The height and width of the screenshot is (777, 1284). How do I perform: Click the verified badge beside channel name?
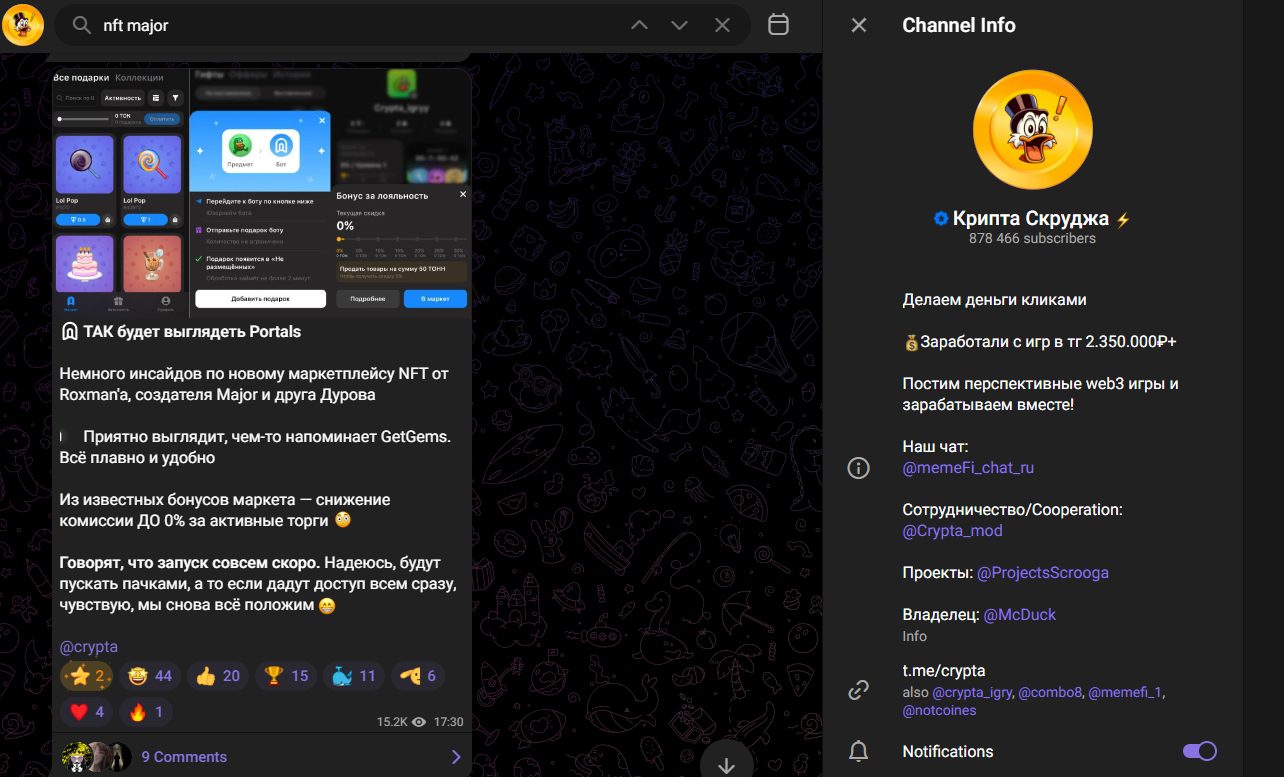click(x=940, y=219)
